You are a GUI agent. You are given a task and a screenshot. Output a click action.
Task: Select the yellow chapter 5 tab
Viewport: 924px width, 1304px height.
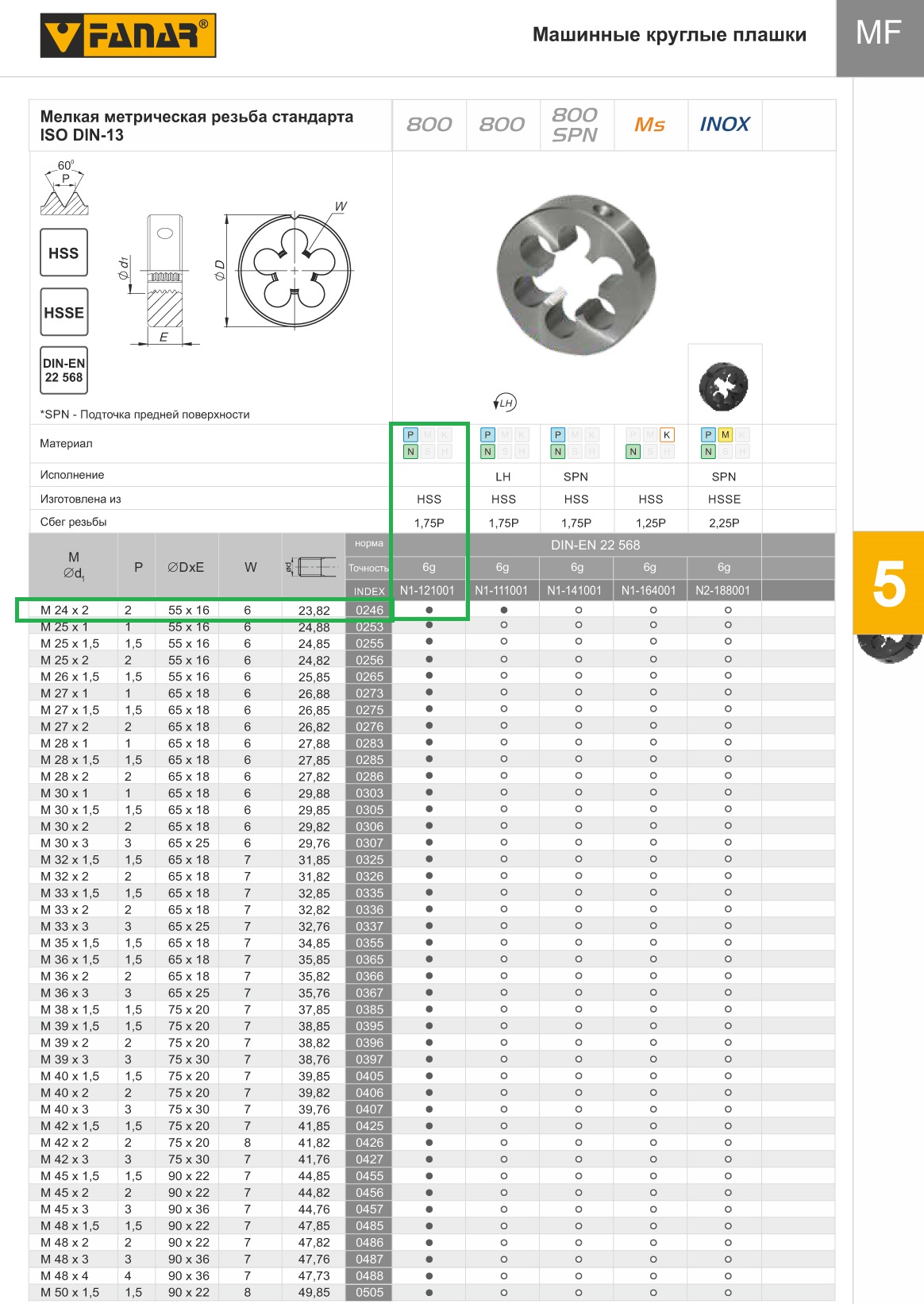pyautogui.click(x=888, y=582)
